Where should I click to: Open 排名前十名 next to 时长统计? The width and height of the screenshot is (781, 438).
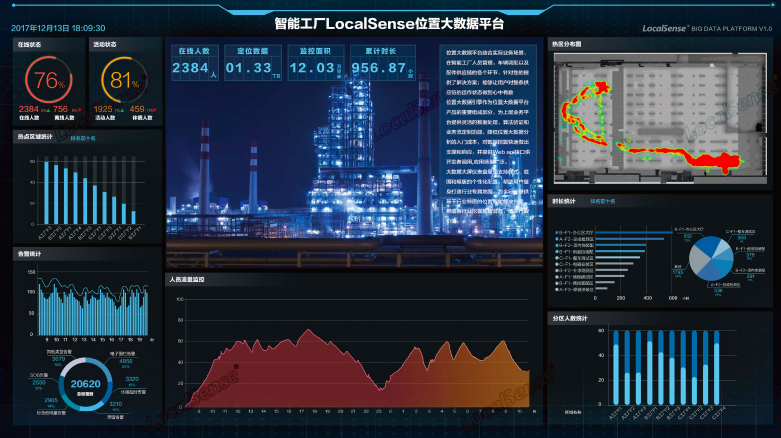click(603, 201)
